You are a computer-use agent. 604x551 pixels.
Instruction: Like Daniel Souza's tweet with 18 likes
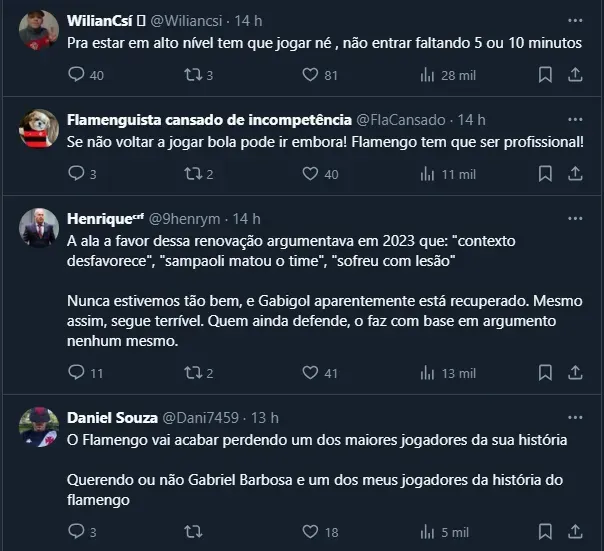[x=311, y=532]
